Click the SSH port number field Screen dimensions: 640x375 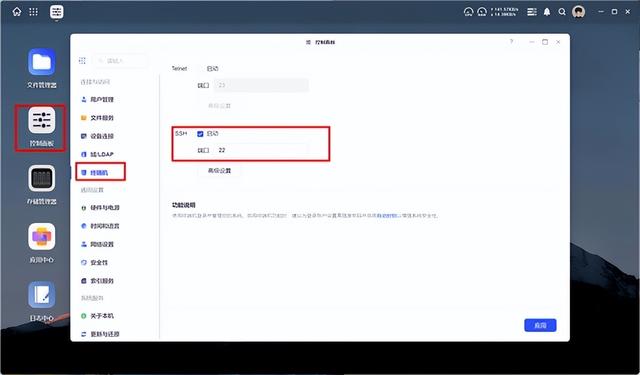click(x=261, y=150)
